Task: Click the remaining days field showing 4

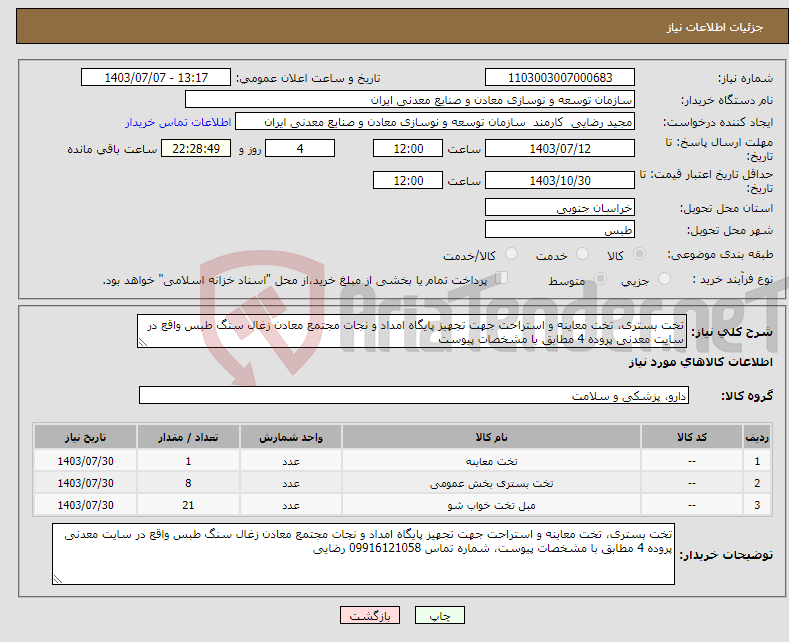Action: click(x=300, y=148)
